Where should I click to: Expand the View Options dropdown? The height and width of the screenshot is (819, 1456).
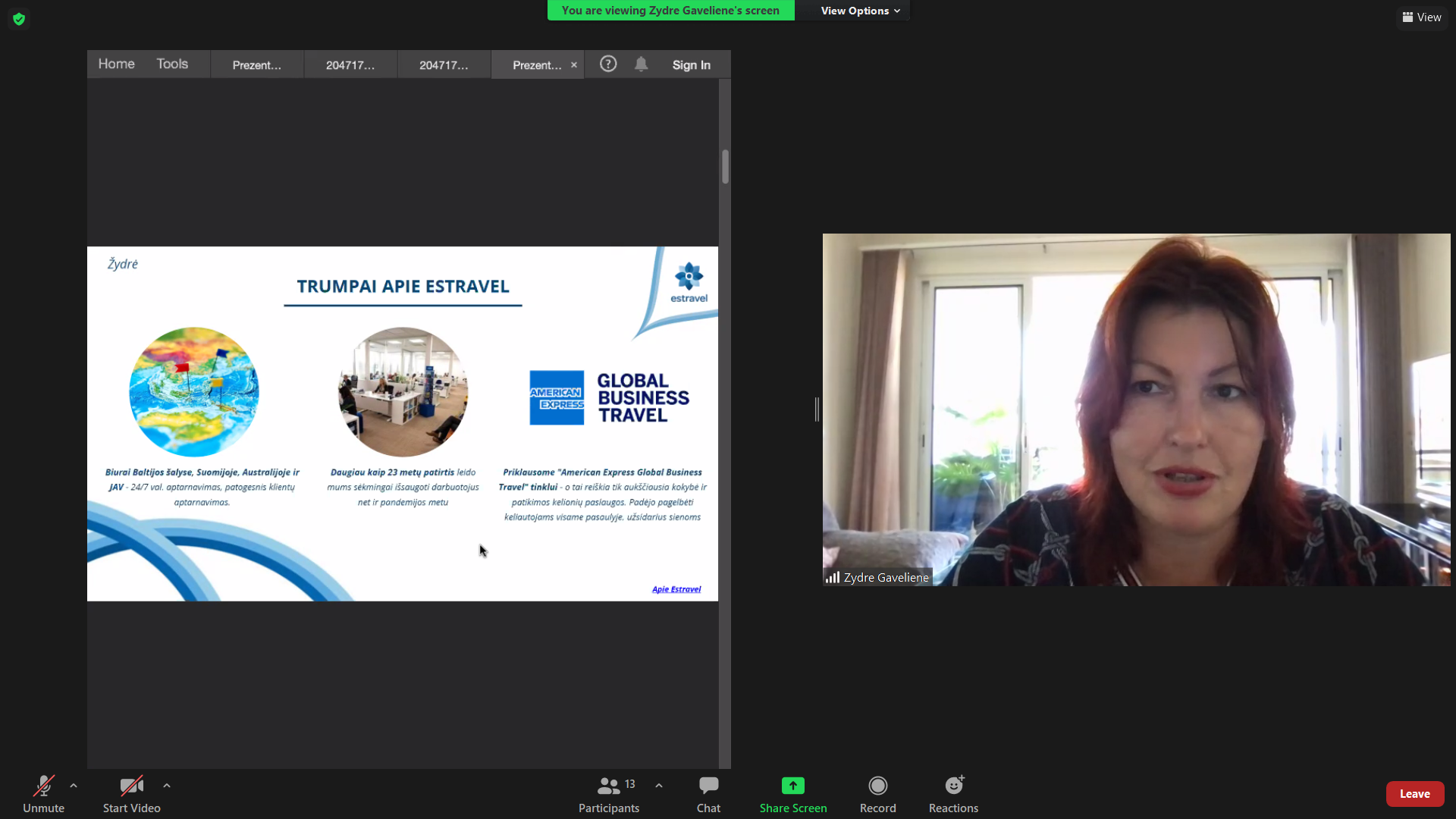pyautogui.click(x=860, y=11)
